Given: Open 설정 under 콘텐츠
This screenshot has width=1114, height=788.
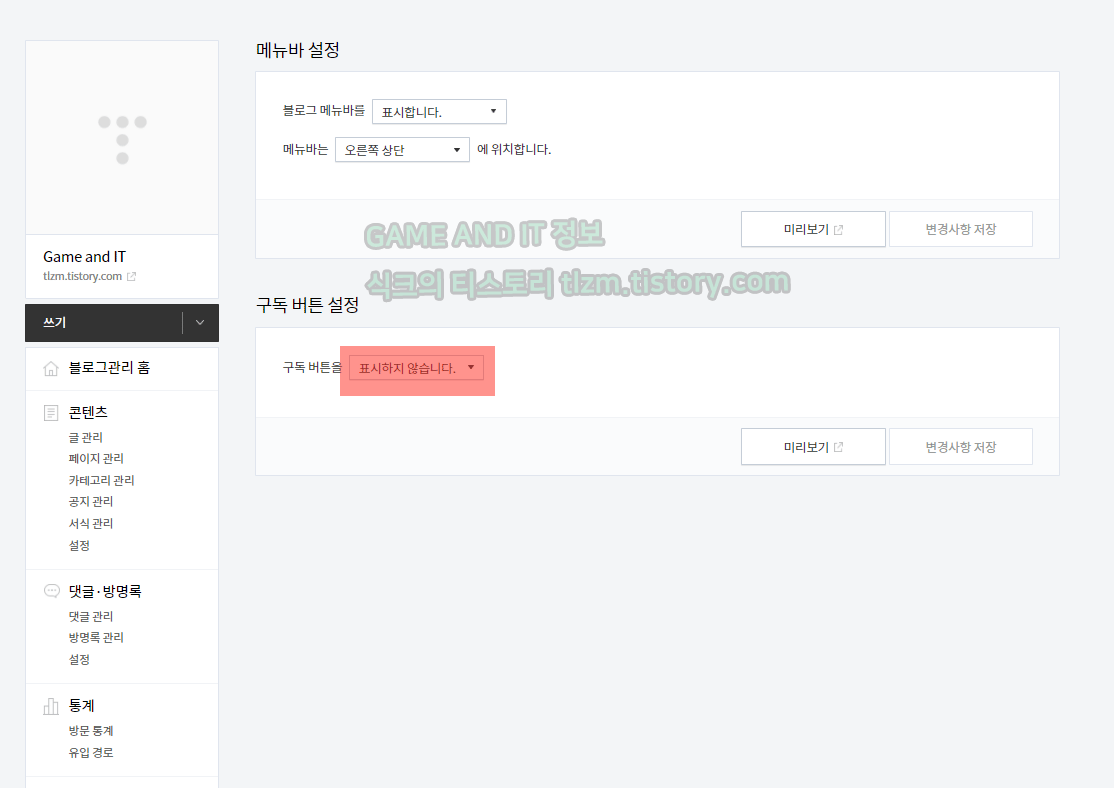Looking at the screenshot, I should [x=79, y=546].
